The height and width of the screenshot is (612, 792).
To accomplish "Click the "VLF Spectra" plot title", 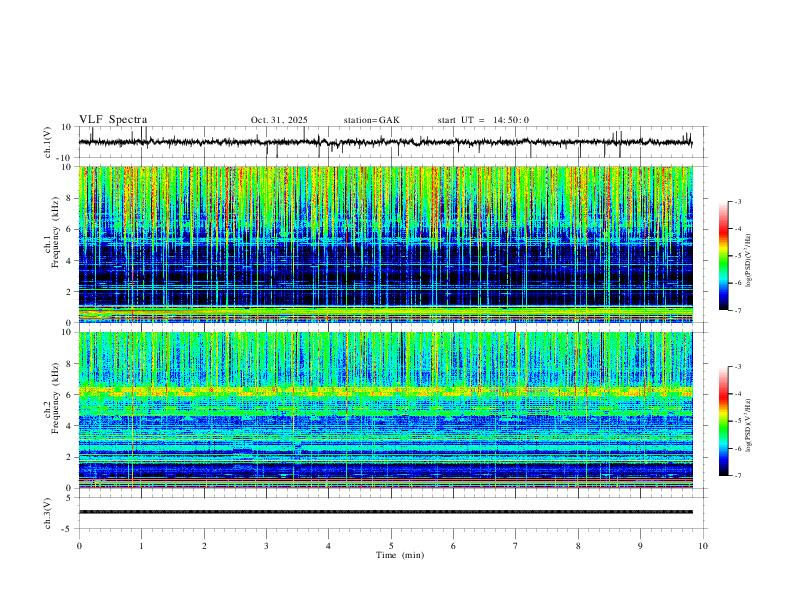I will pos(113,120).
